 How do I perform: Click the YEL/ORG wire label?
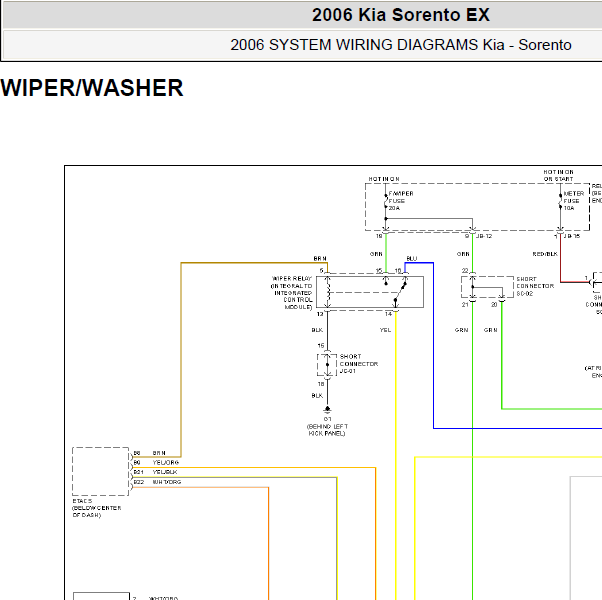166,463
